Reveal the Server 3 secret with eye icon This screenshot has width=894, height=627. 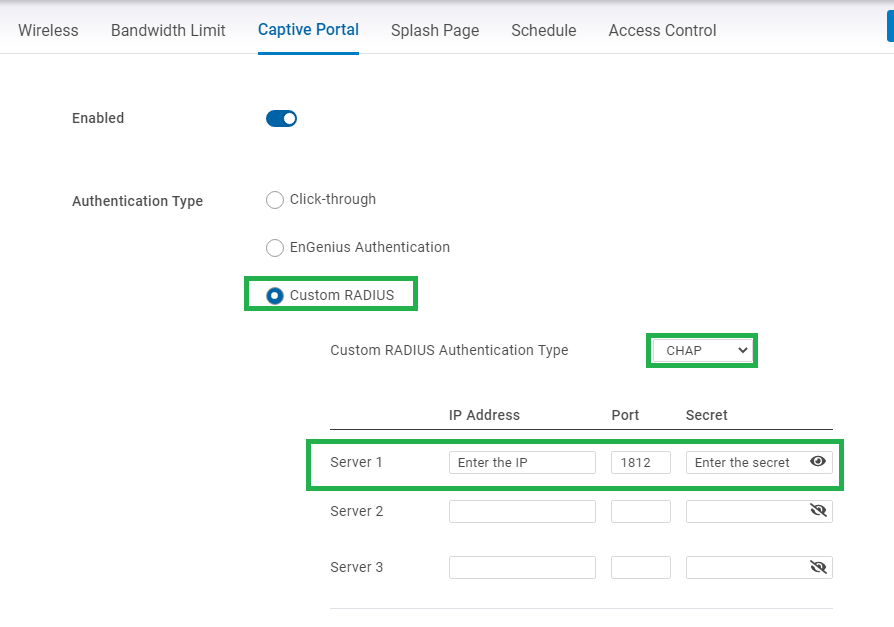coord(817,567)
